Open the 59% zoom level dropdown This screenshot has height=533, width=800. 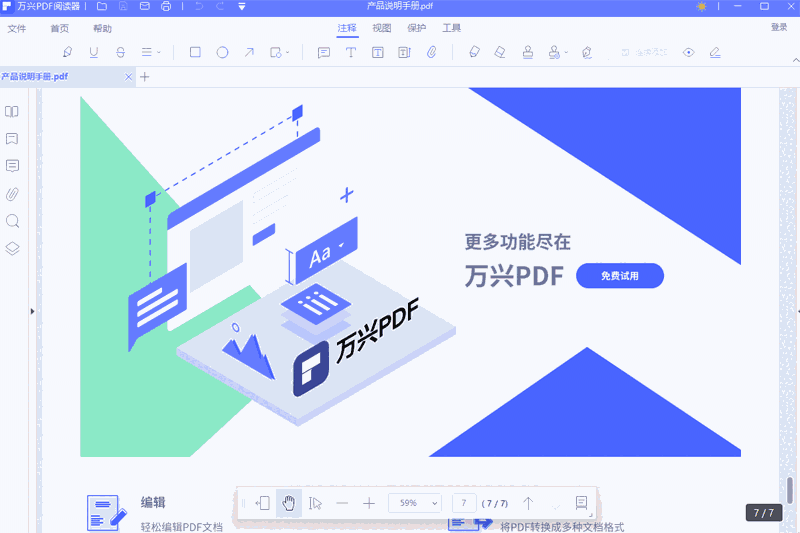(415, 503)
